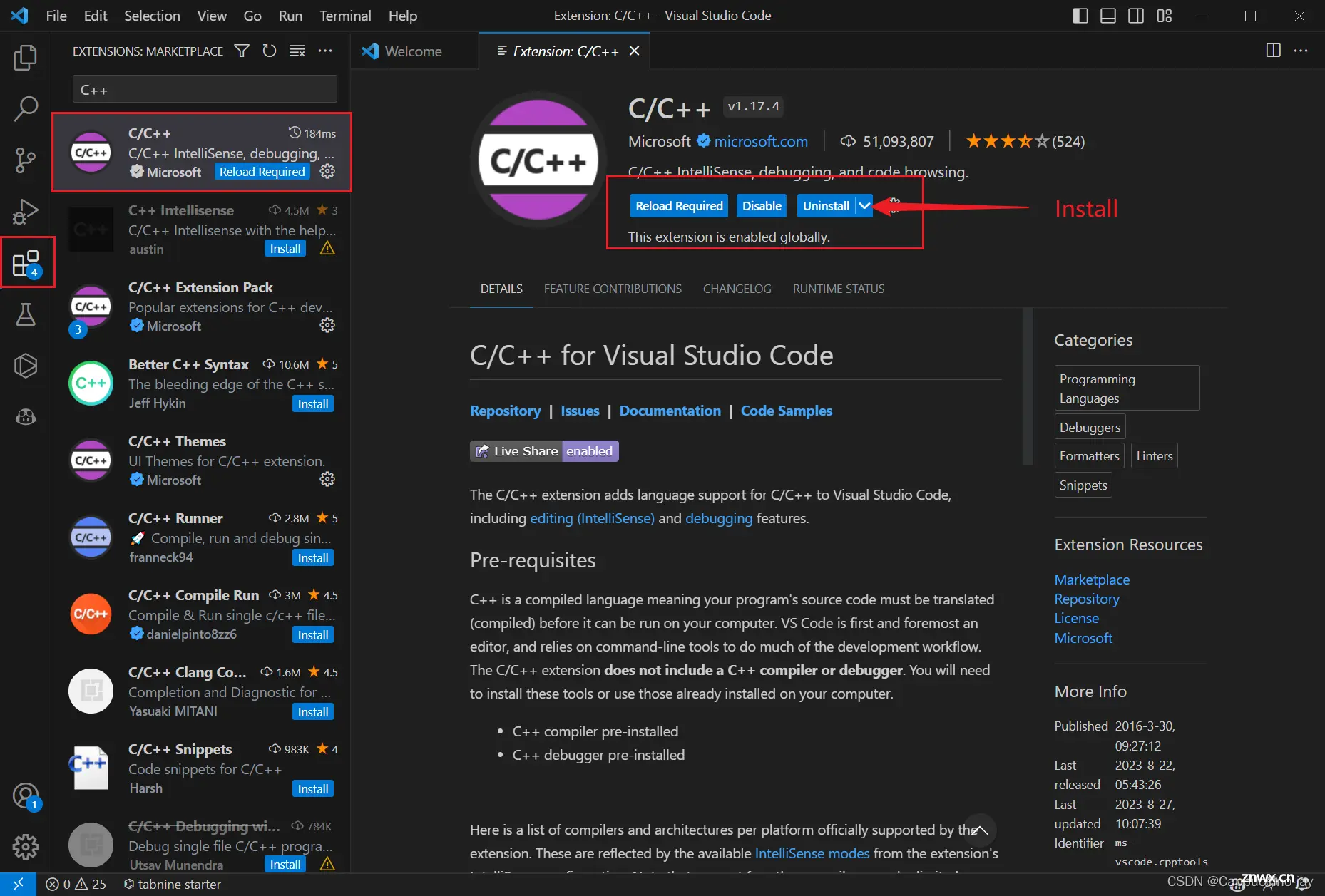
Task: Toggle Panel layout icon
Action: [1107, 16]
